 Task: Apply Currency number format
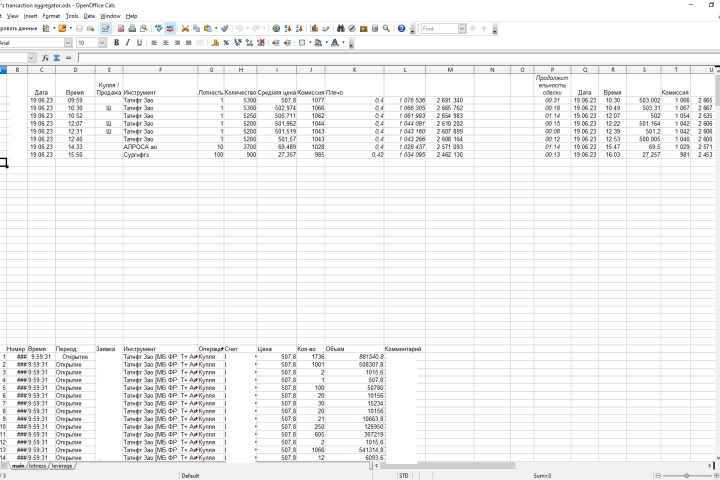coord(215,43)
